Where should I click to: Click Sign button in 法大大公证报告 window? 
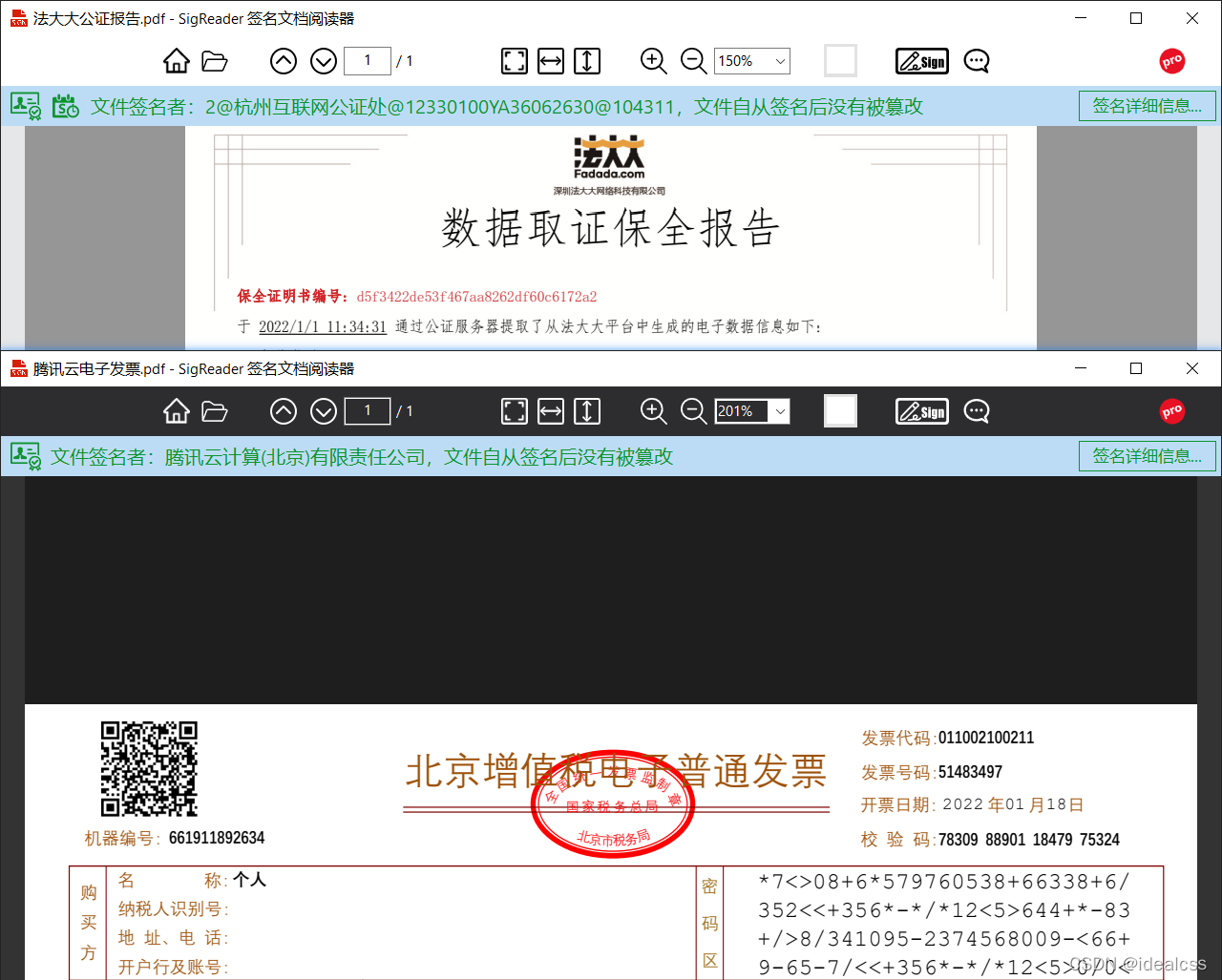click(x=922, y=61)
